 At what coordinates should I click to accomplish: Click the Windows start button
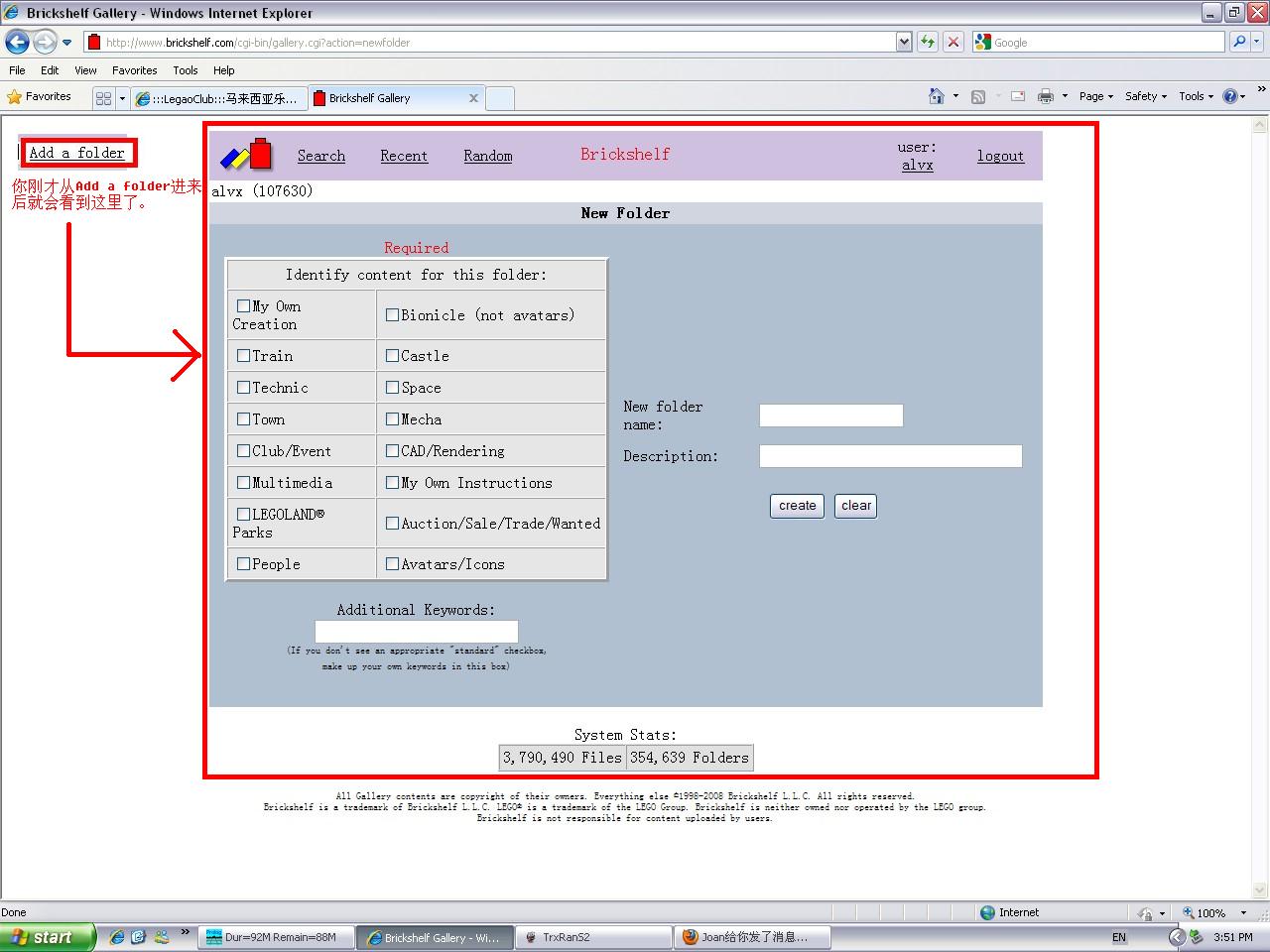point(49,937)
